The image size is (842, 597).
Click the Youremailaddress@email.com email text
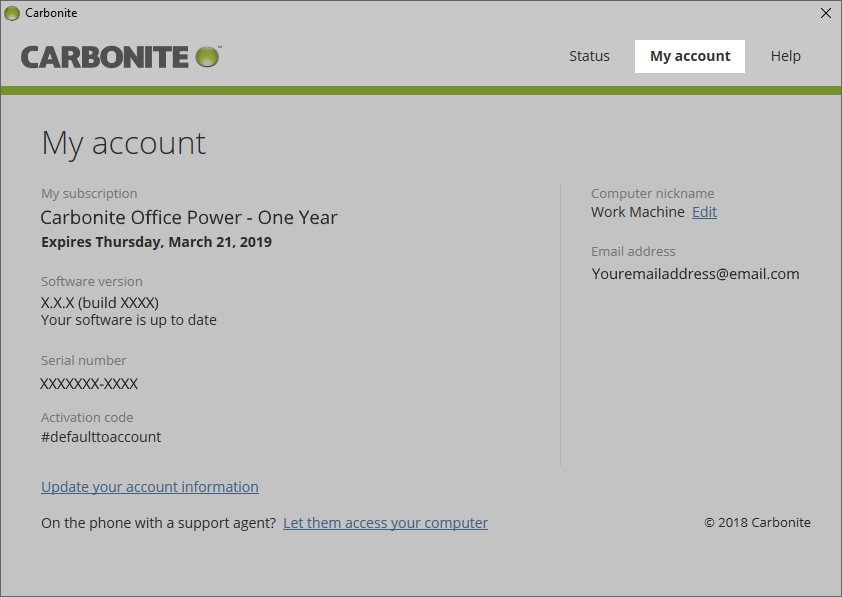[x=695, y=274]
